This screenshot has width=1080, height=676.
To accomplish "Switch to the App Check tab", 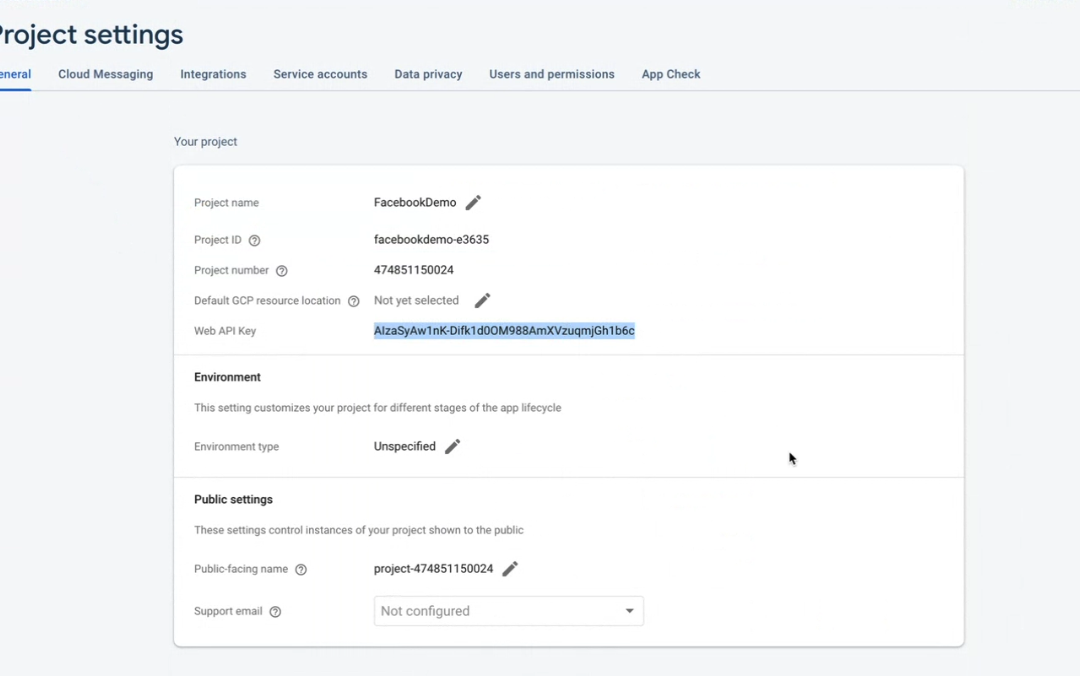I will point(670,74).
